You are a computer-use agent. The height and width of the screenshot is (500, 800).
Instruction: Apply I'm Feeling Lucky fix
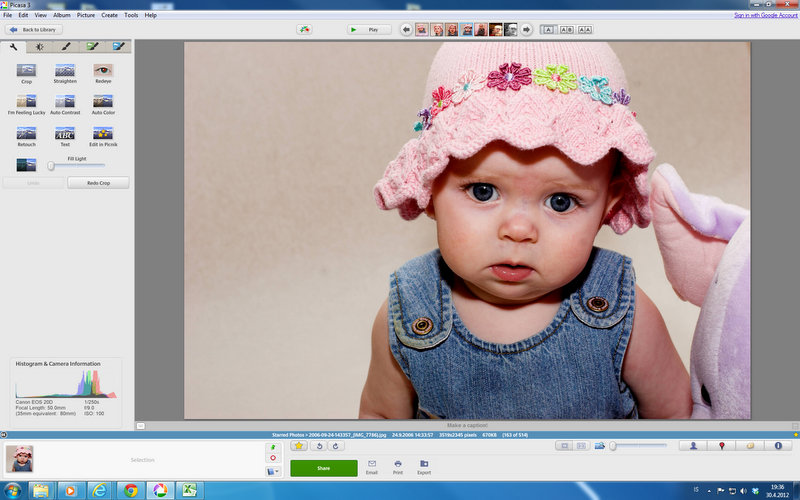(26, 104)
